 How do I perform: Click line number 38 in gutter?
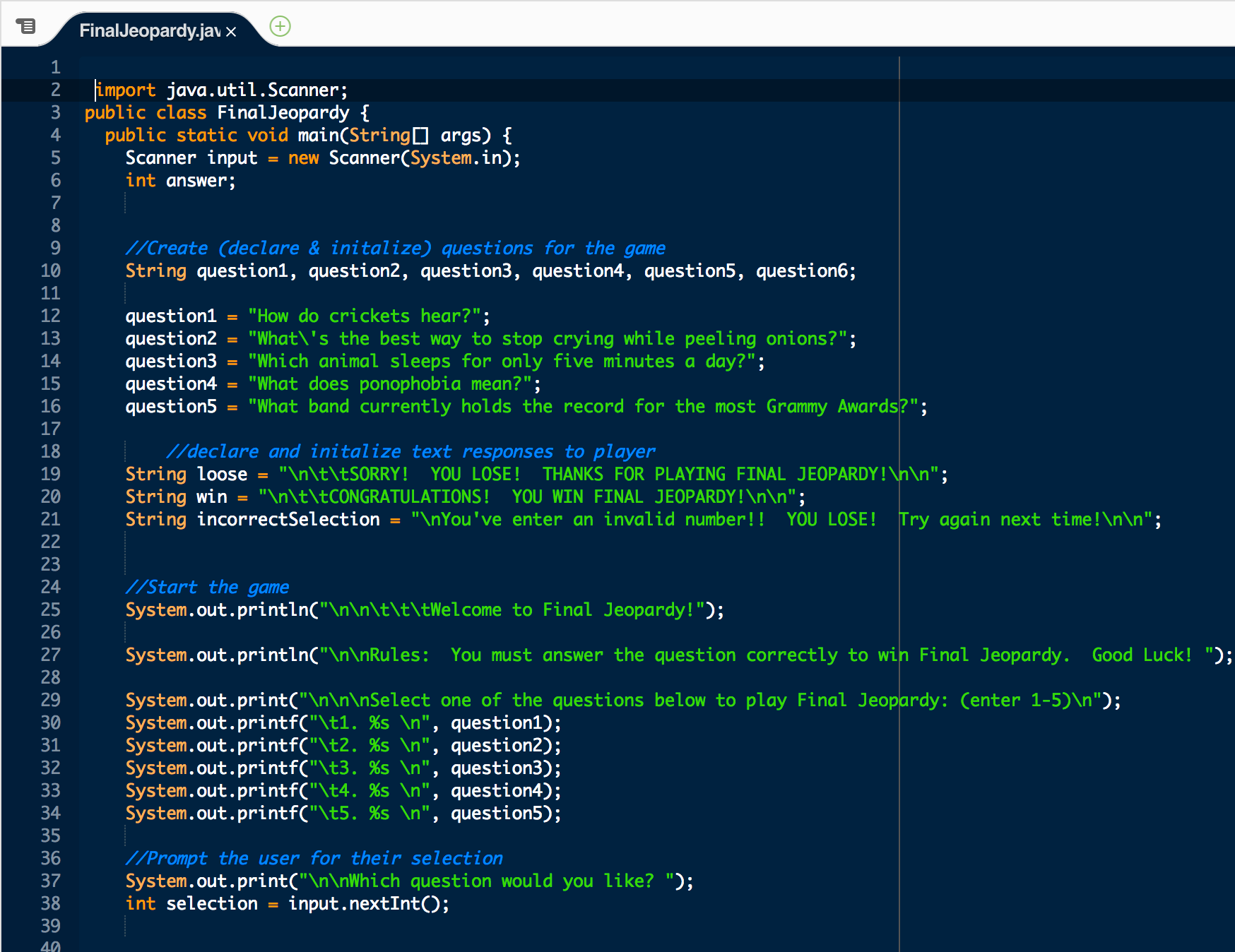click(x=50, y=903)
